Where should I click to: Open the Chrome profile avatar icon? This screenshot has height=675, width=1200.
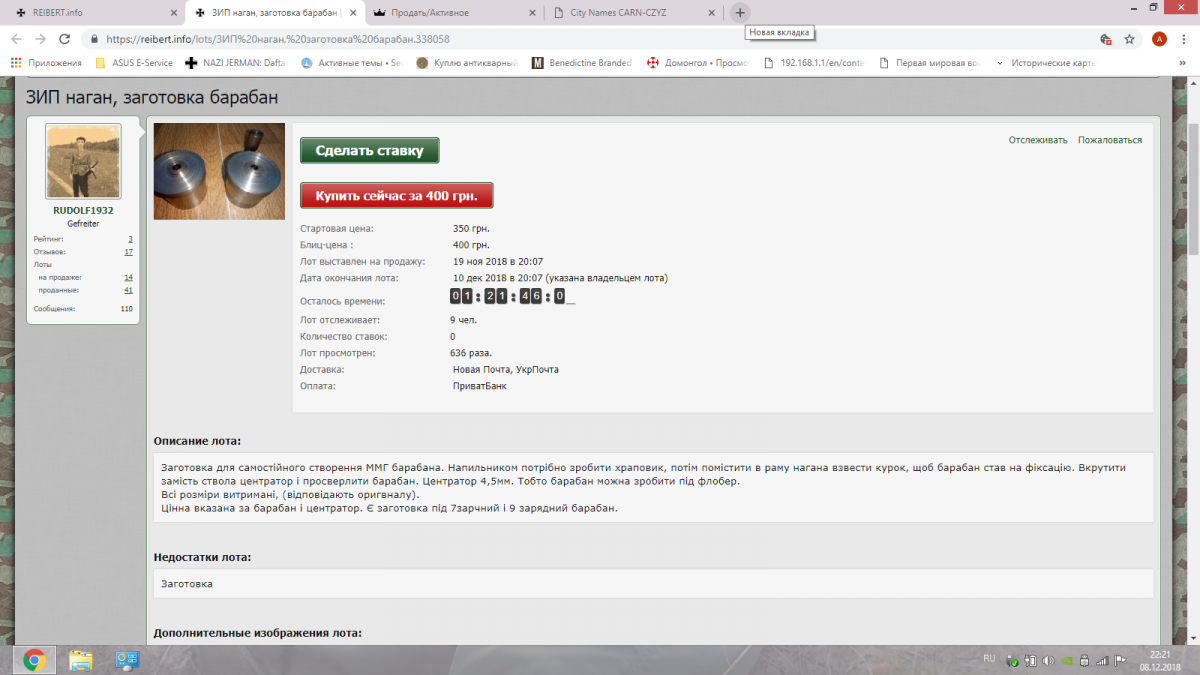click(x=1159, y=39)
